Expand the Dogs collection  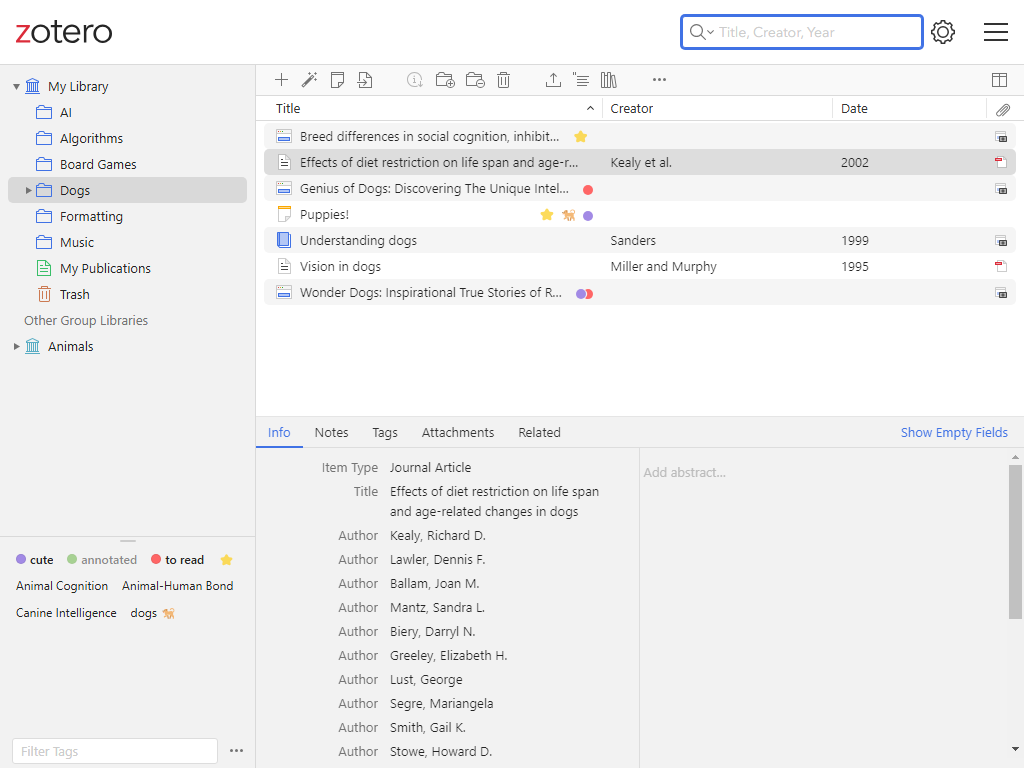(x=28, y=190)
